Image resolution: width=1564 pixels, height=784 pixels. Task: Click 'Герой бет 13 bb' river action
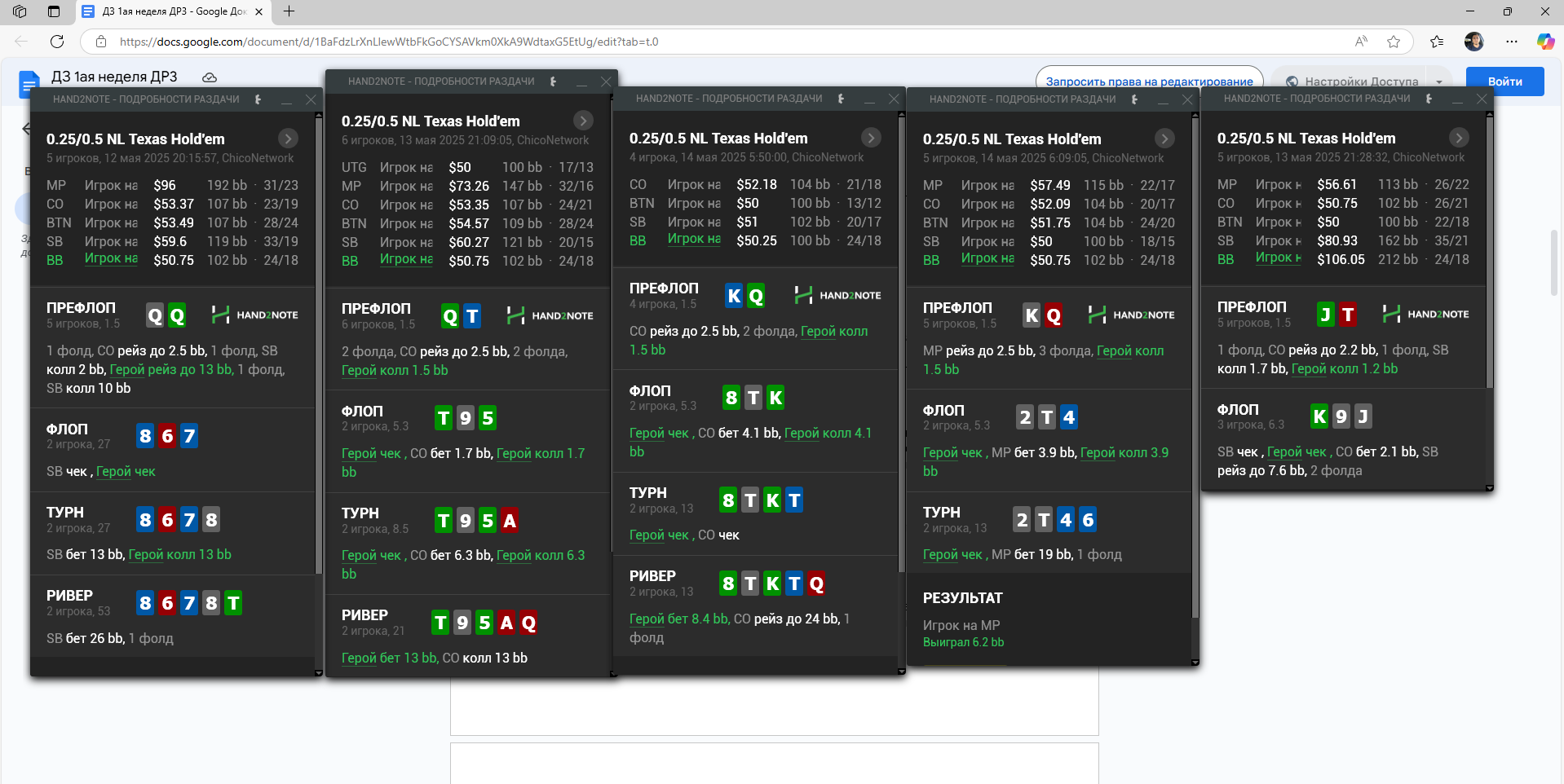390,658
